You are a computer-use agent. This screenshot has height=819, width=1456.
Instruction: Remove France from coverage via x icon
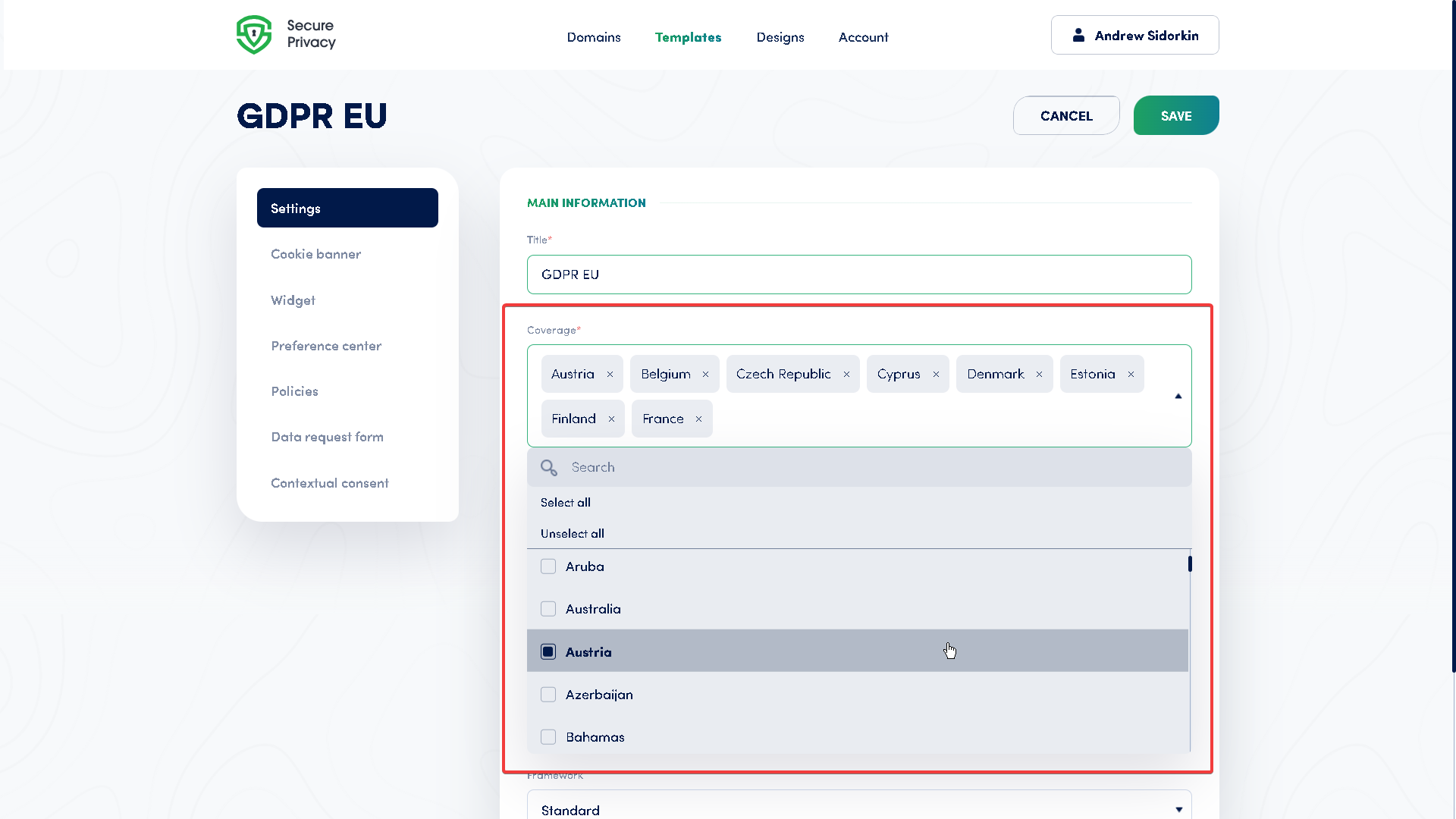click(x=698, y=418)
